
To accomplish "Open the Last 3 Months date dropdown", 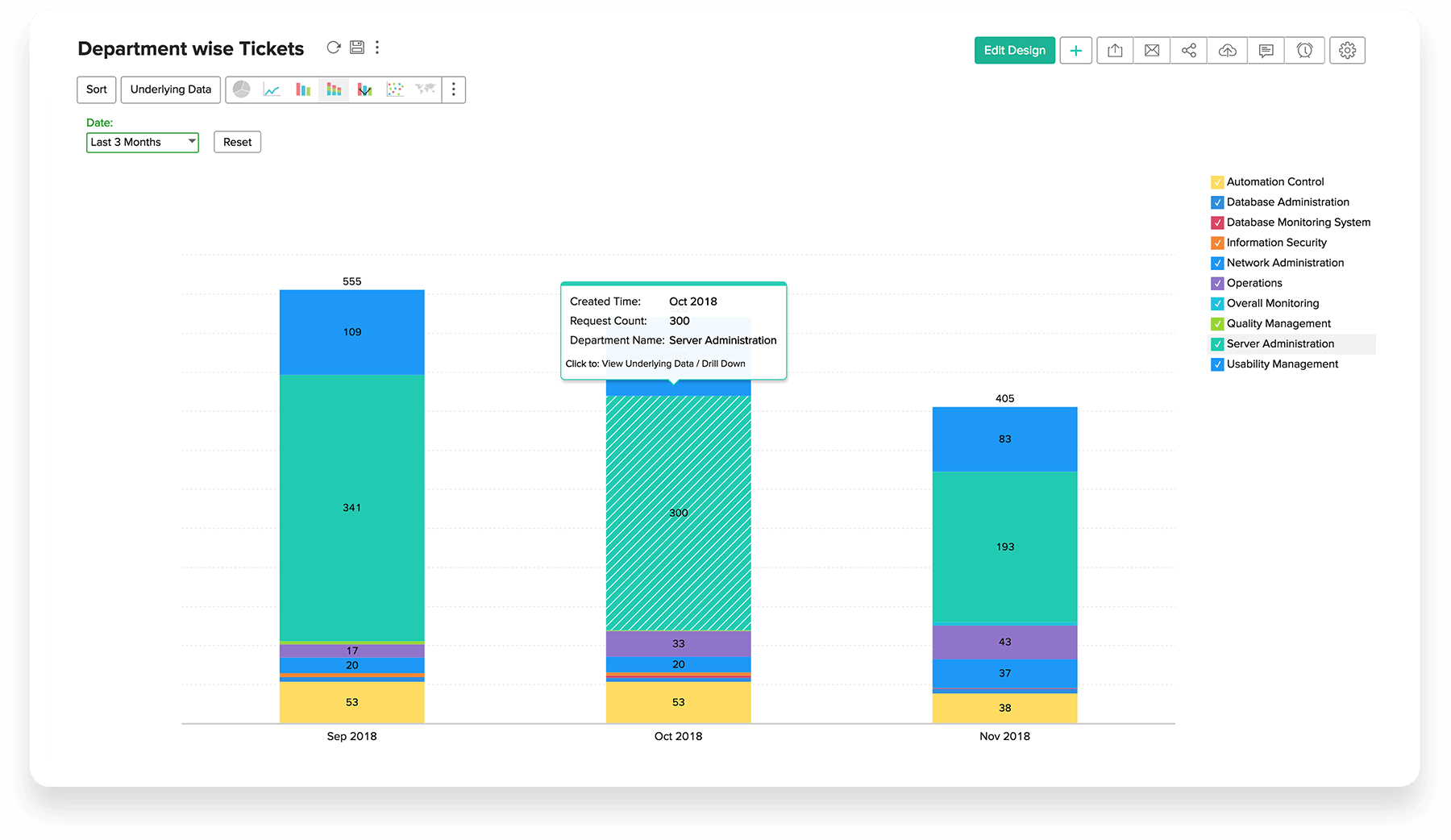I will tap(143, 143).
